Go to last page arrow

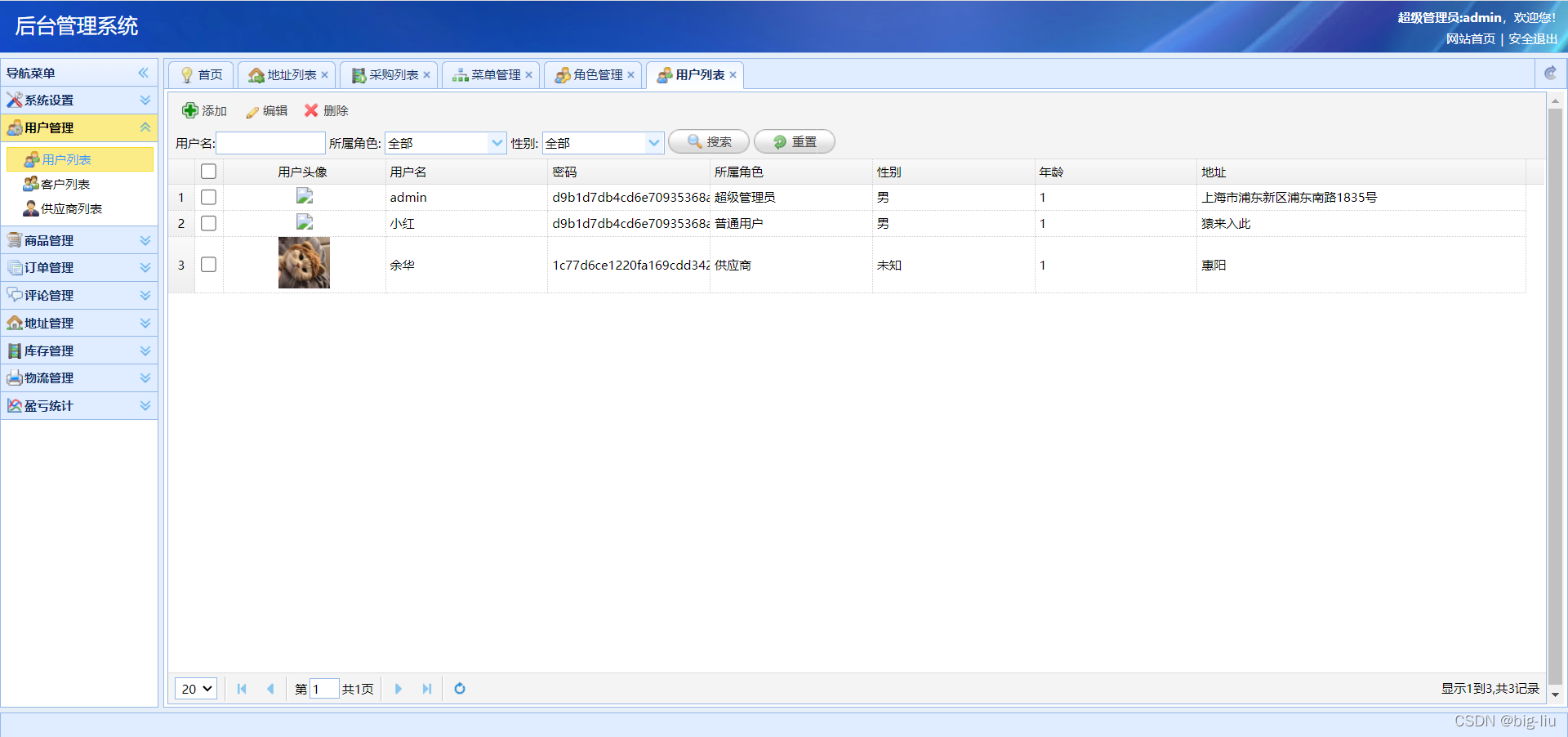pos(427,689)
